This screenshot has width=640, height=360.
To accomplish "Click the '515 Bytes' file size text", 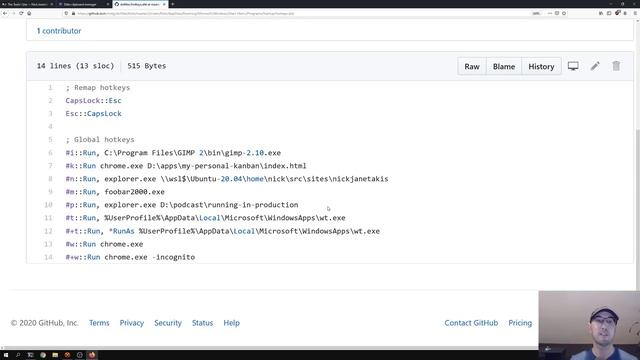I will pyautogui.click(x=147, y=66).
